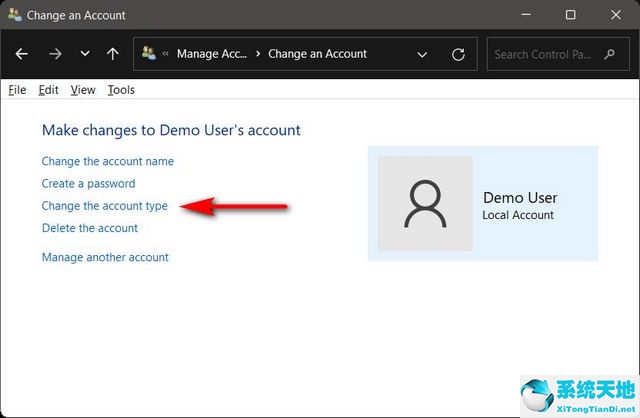Click the Demo User profile picture
Viewport: 640px width, 418px height.
(x=425, y=203)
